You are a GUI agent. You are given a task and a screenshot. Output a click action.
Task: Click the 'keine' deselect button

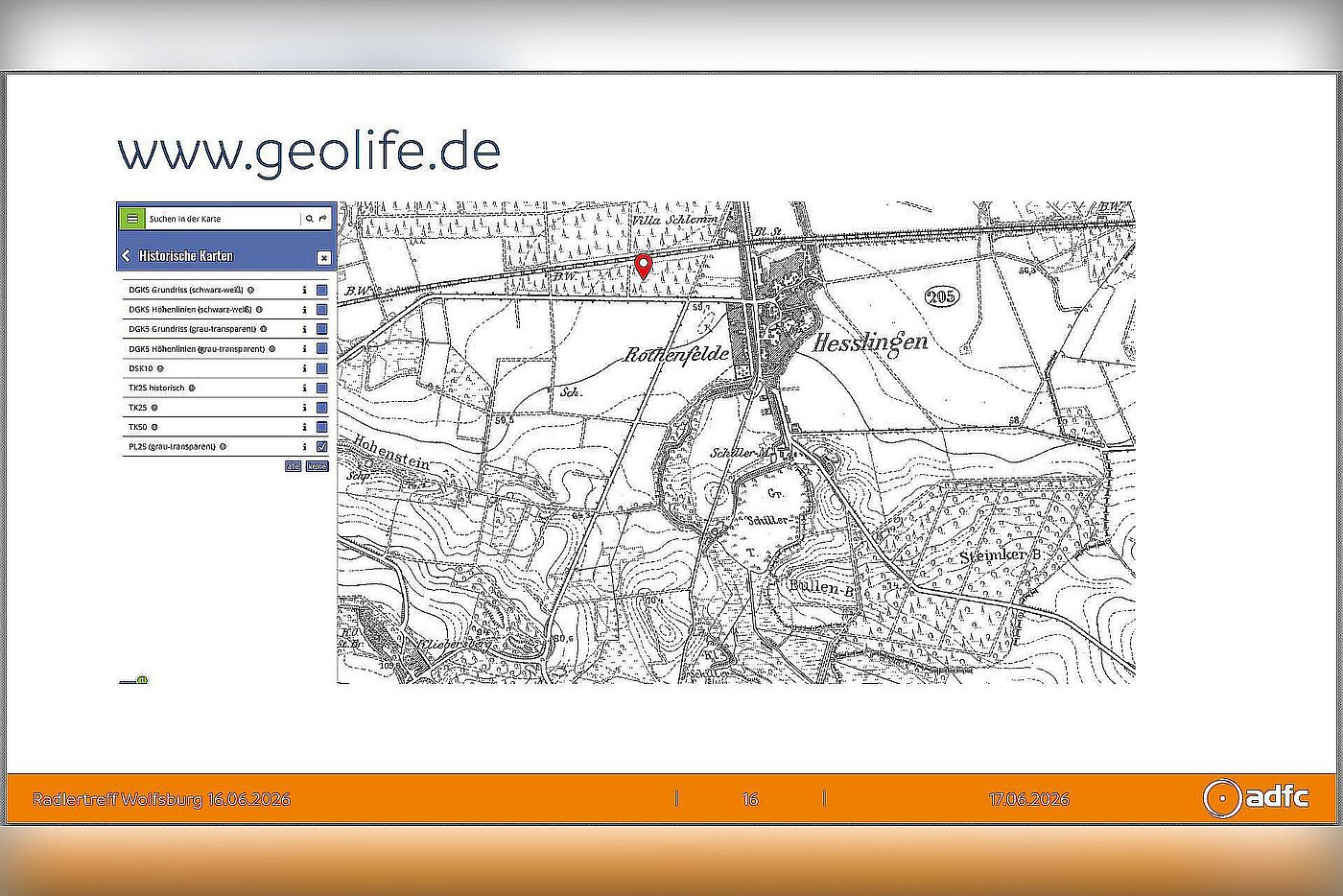click(318, 466)
